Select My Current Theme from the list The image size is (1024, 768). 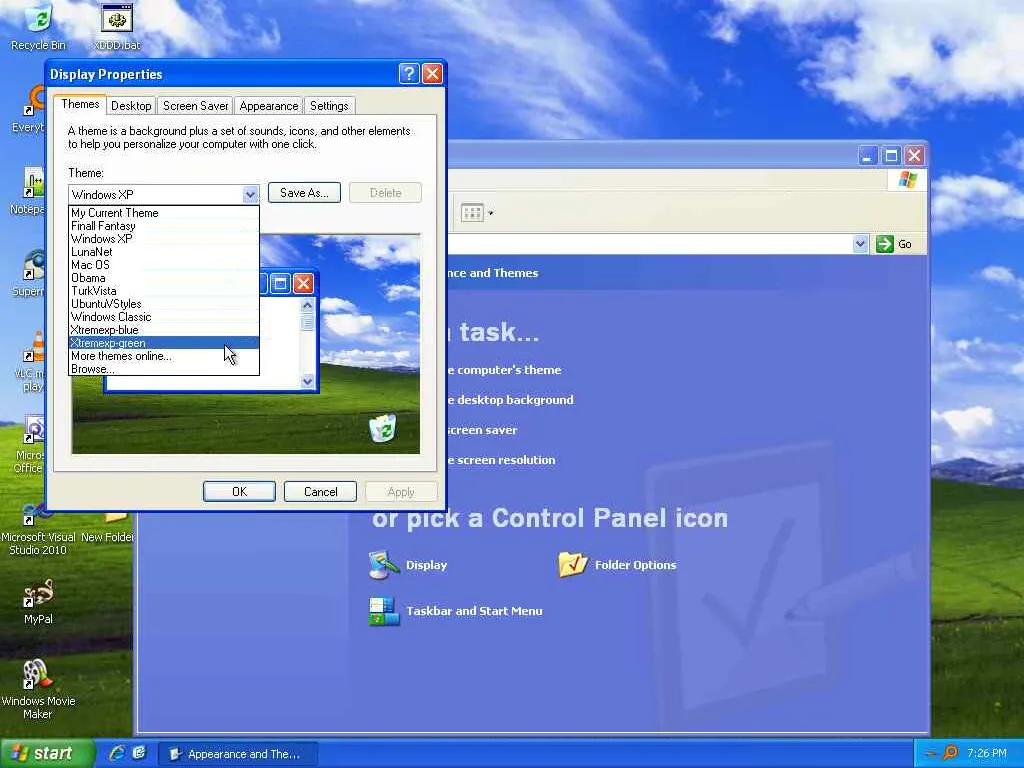point(164,213)
